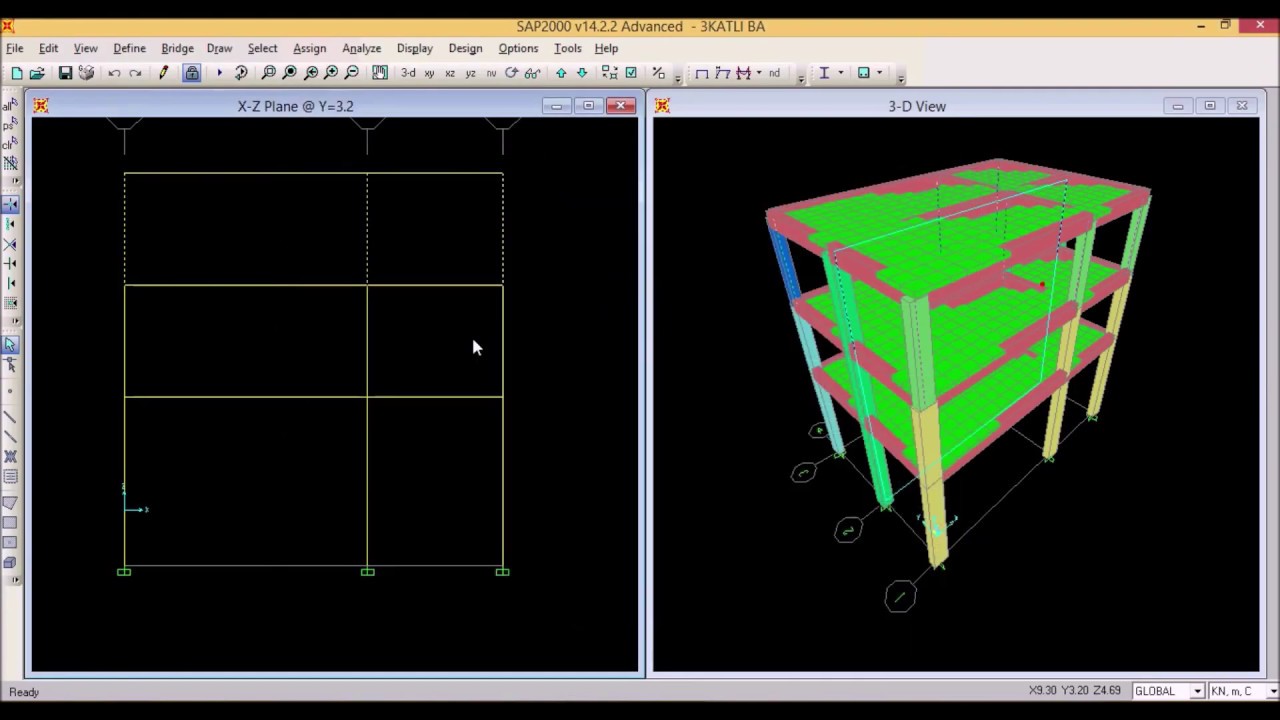The height and width of the screenshot is (720, 1280).
Task: Click the Draw Poly Area tool
Action: tap(10, 503)
